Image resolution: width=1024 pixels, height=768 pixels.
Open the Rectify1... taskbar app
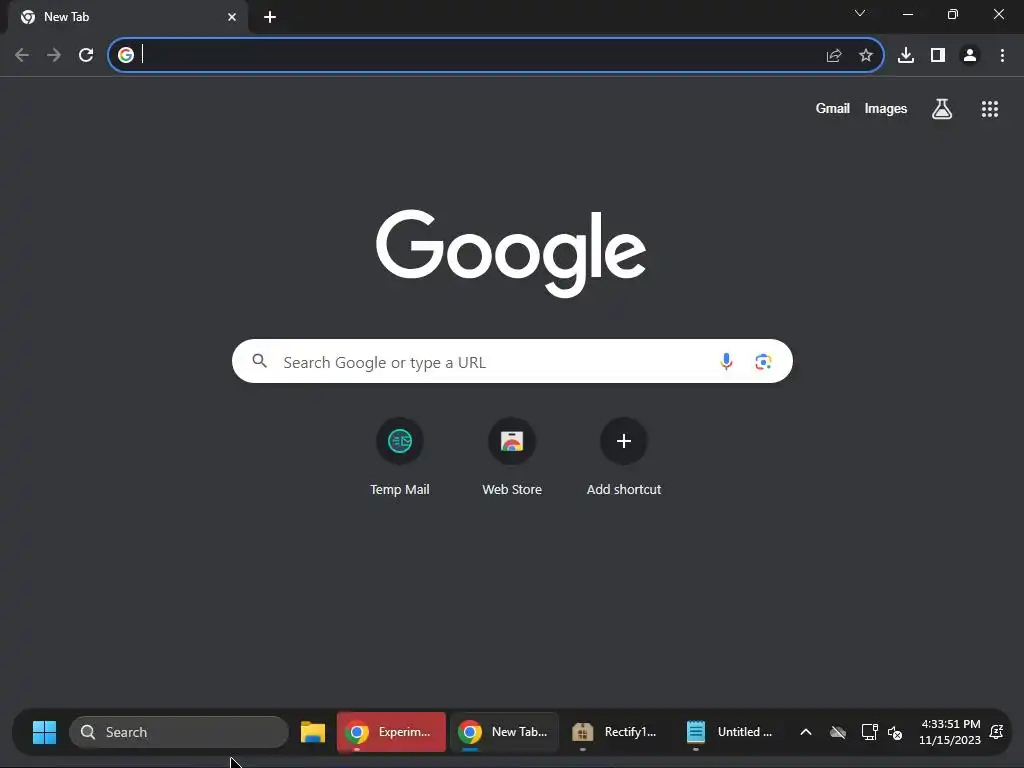tap(615, 732)
